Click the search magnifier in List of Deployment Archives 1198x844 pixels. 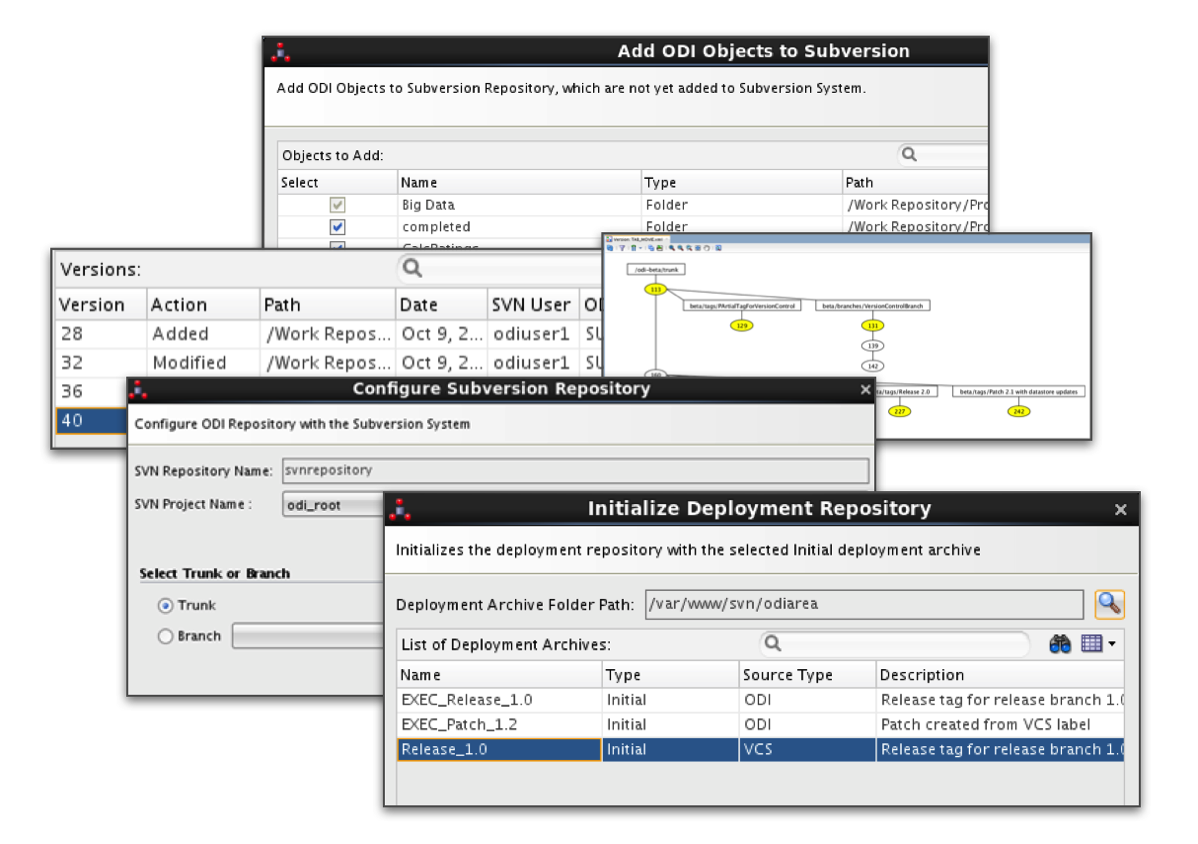pos(773,643)
